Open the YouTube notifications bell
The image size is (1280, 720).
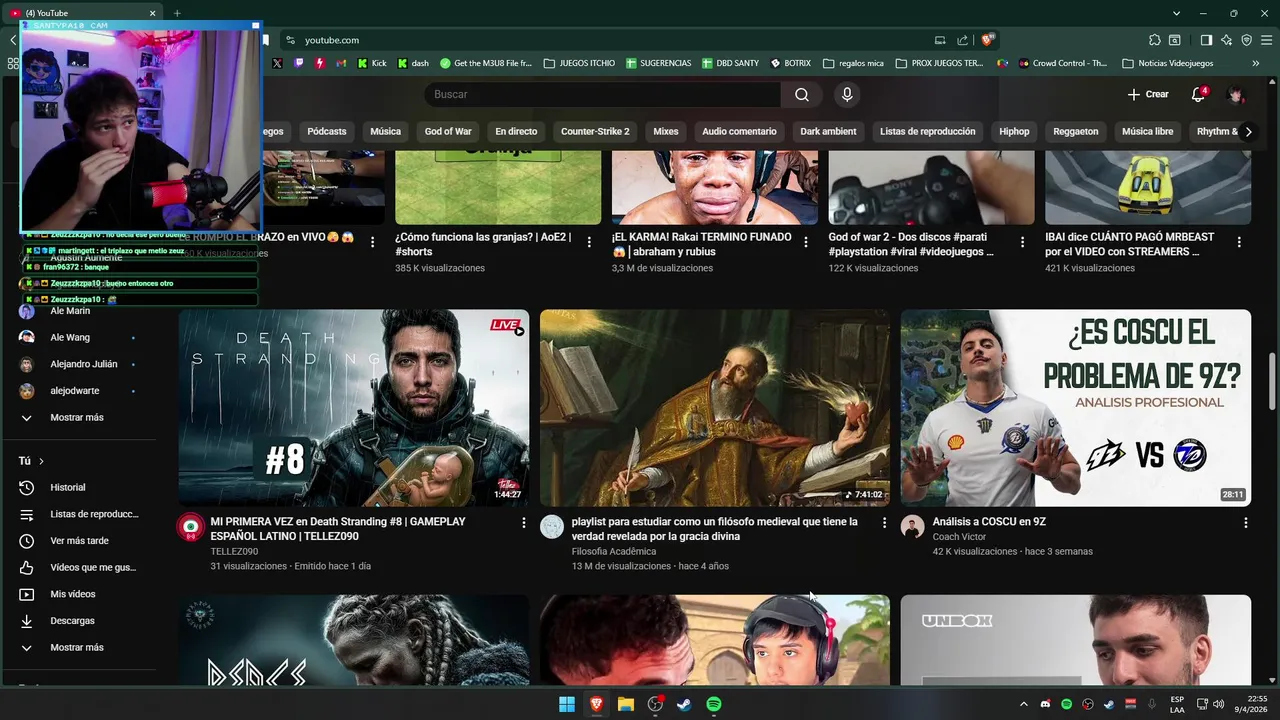[x=1198, y=94]
